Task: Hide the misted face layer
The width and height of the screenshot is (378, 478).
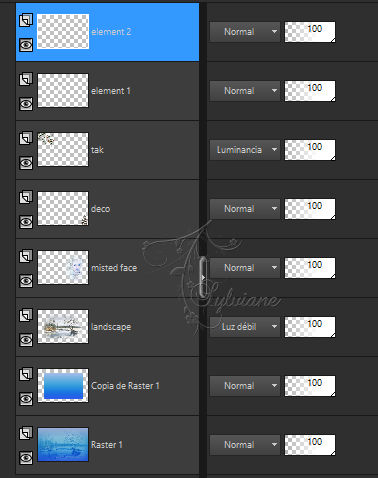Action: tap(26, 281)
